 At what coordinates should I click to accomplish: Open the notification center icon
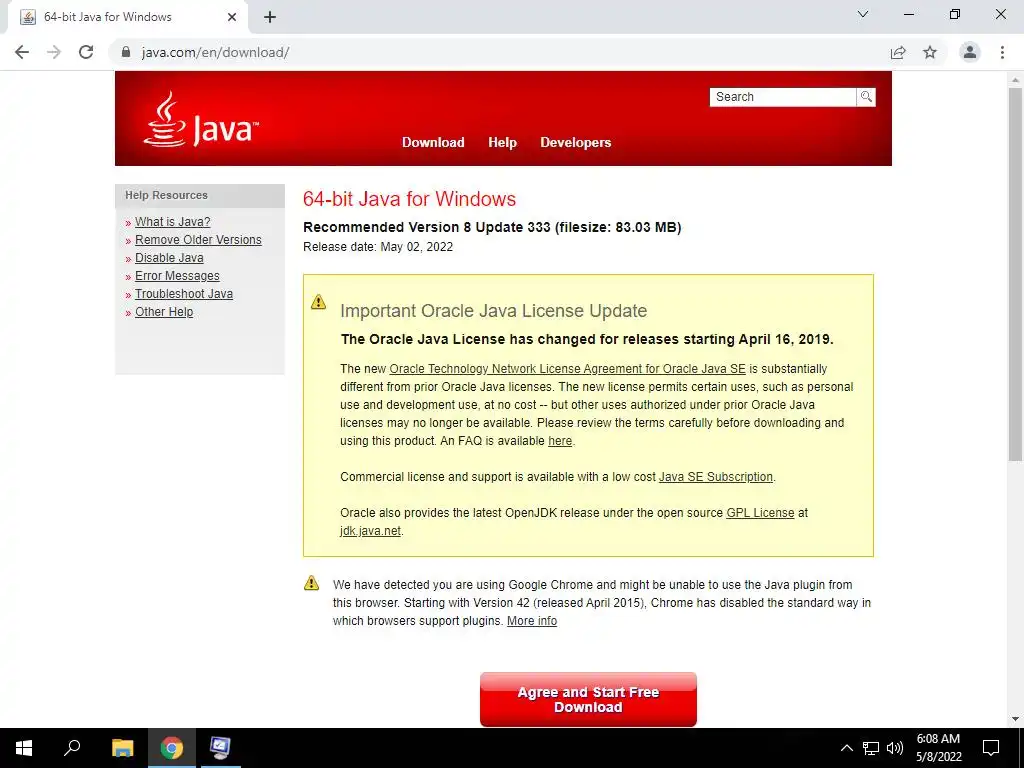[x=991, y=748]
